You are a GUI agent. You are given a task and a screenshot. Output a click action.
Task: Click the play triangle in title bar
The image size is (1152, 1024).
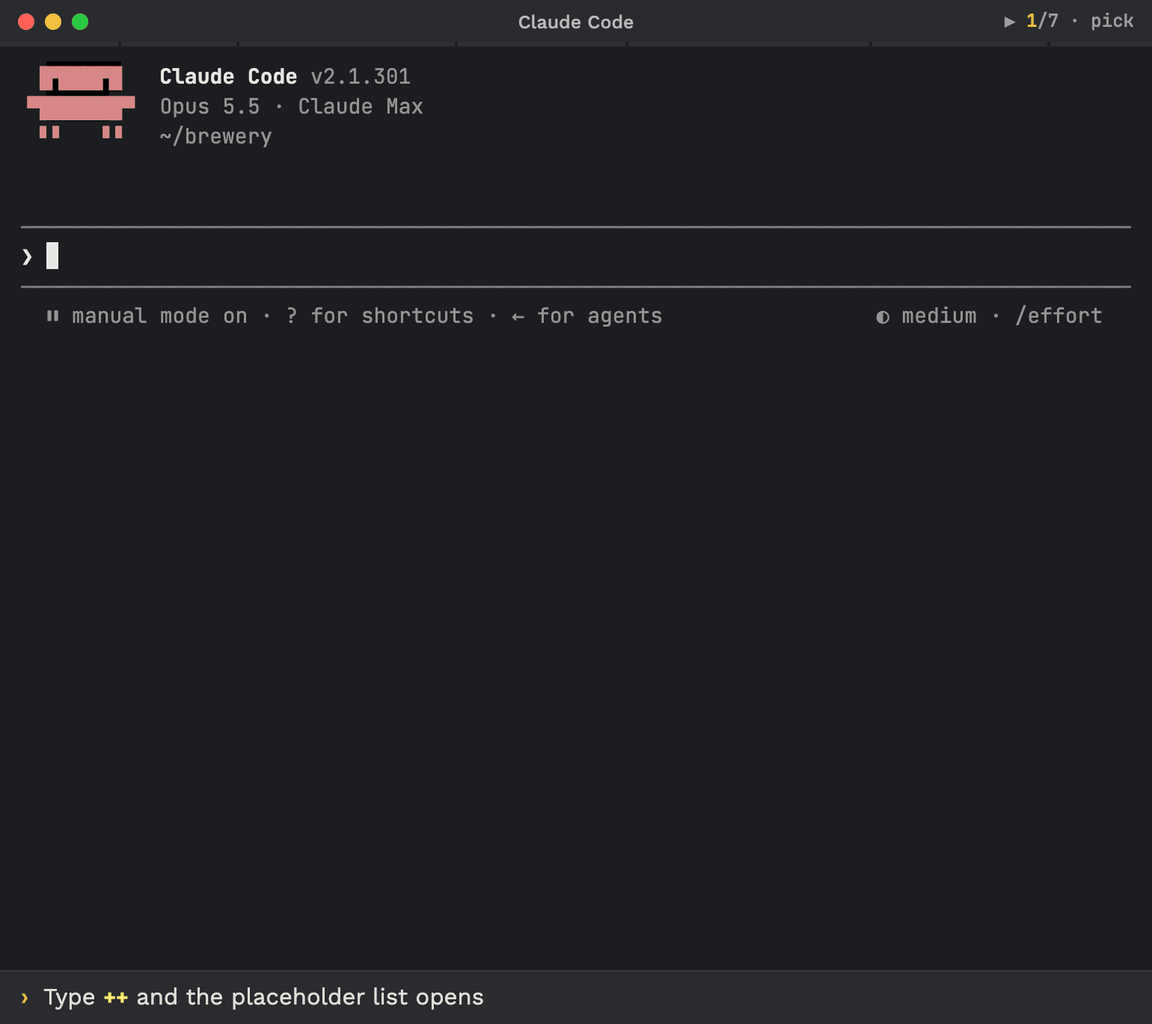pos(1009,22)
